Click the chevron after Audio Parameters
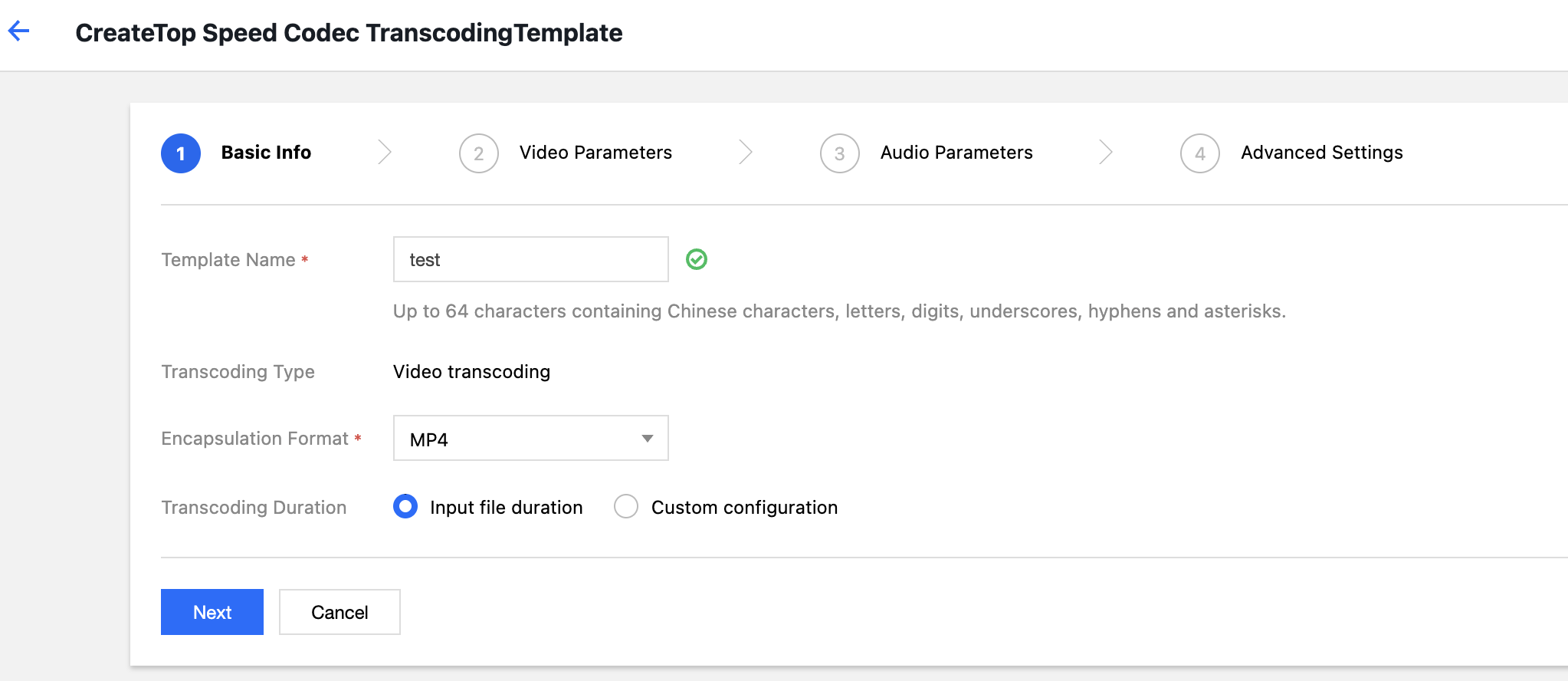This screenshot has height=681, width=1568. (1105, 153)
